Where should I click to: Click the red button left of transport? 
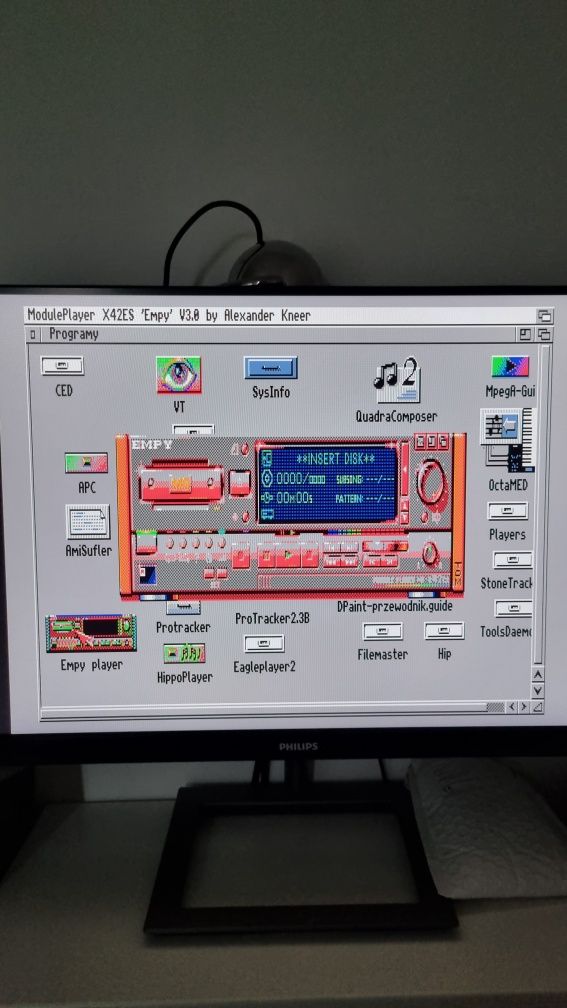click(x=240, y=555)
